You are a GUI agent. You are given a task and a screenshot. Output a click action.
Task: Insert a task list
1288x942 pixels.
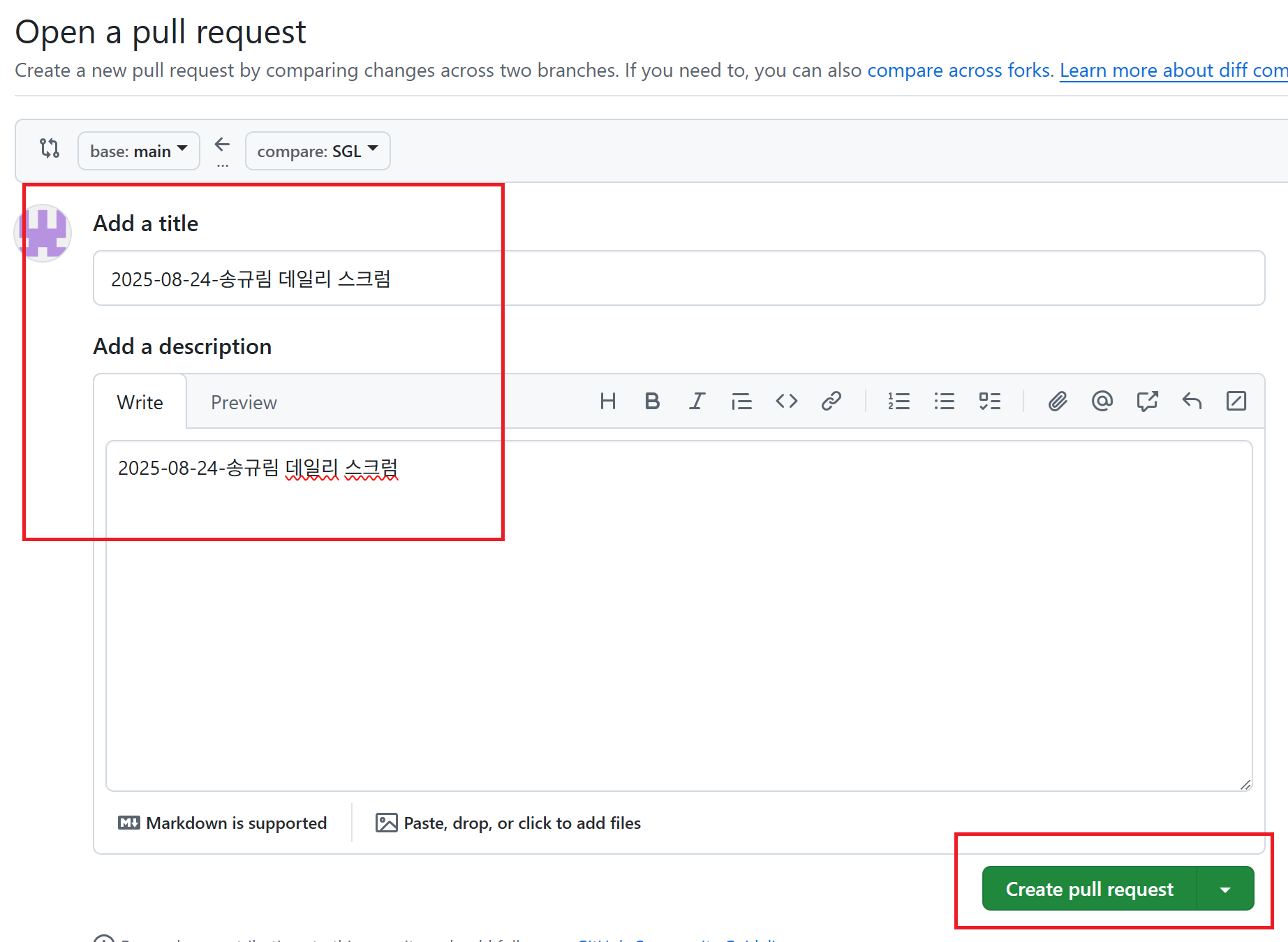989,401
